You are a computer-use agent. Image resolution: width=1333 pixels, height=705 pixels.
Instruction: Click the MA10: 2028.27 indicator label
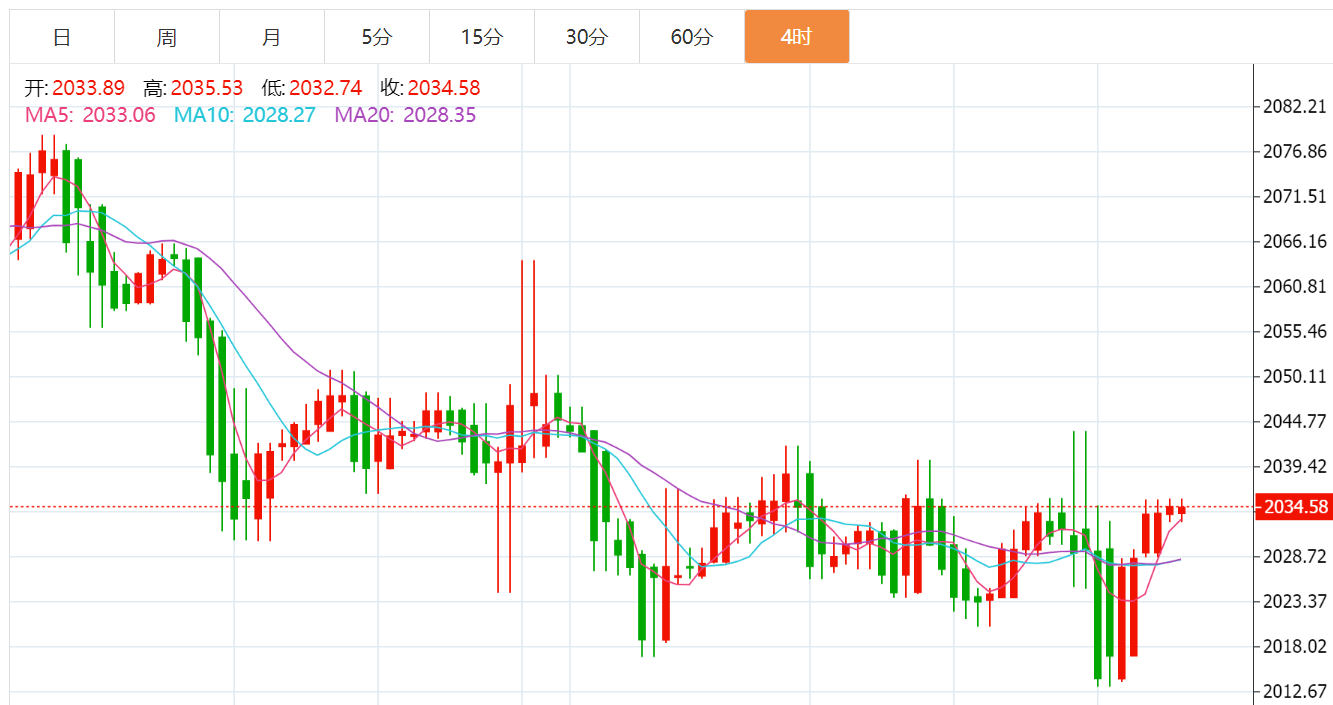(x=245, y=115)
